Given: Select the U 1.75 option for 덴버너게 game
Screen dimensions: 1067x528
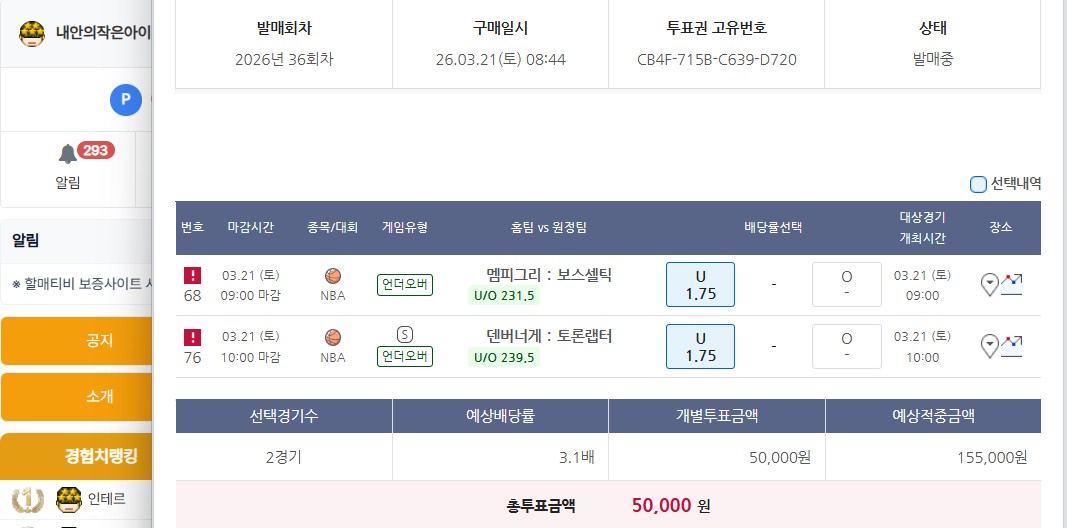Looking at the screenshot, I should [700, 346].
